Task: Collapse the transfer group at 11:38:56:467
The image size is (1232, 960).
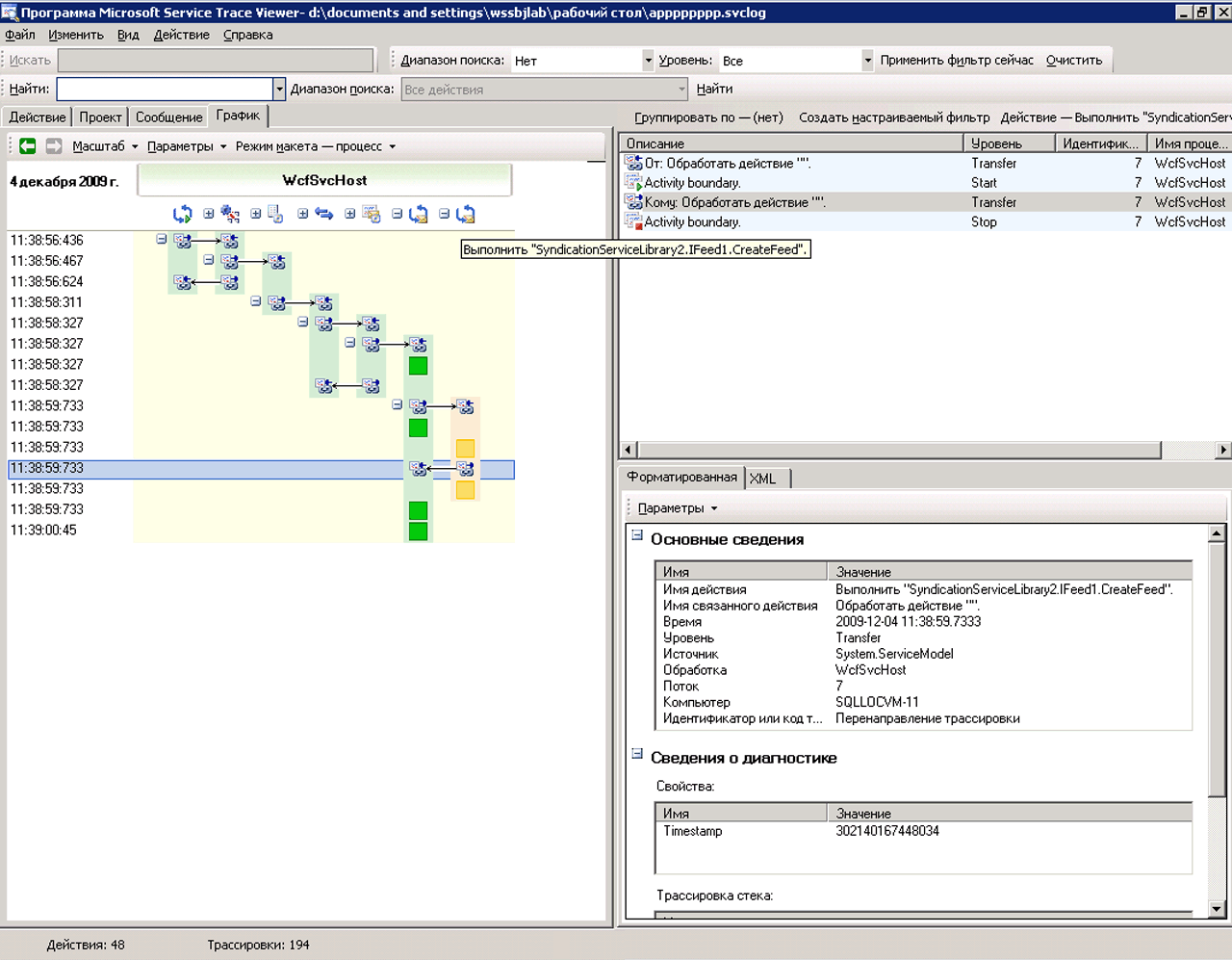Action: pos(209,260)
